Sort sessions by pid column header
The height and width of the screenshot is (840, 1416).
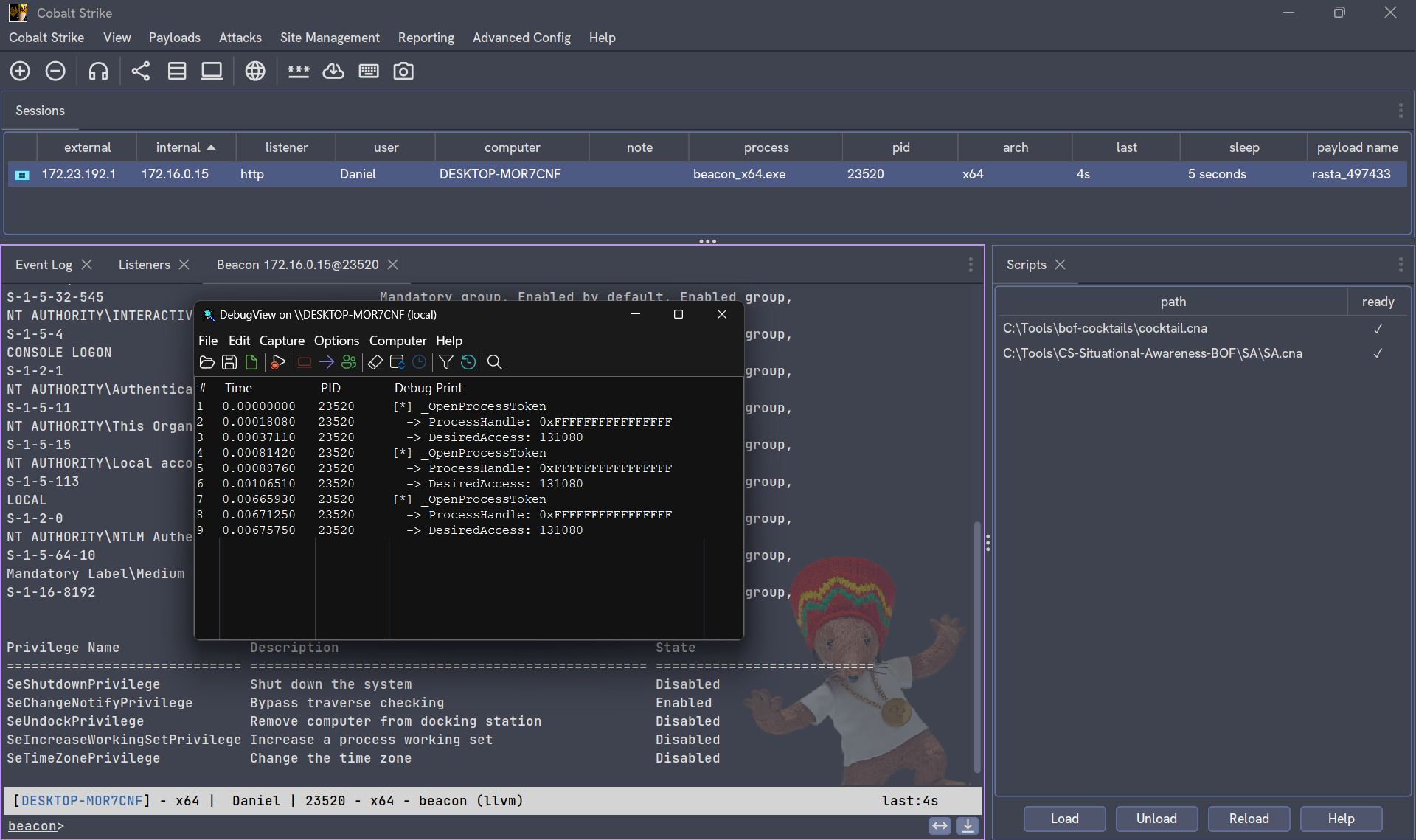(x=900, y=147)
